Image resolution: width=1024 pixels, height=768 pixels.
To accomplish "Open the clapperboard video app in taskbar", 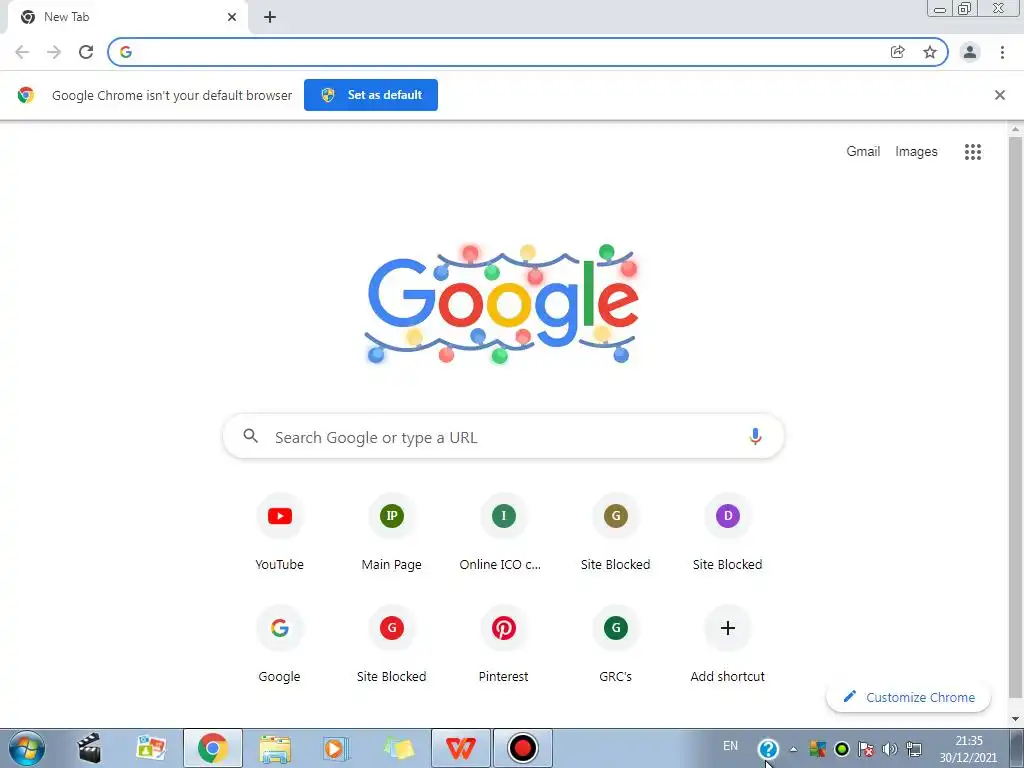I will (89, 748).
